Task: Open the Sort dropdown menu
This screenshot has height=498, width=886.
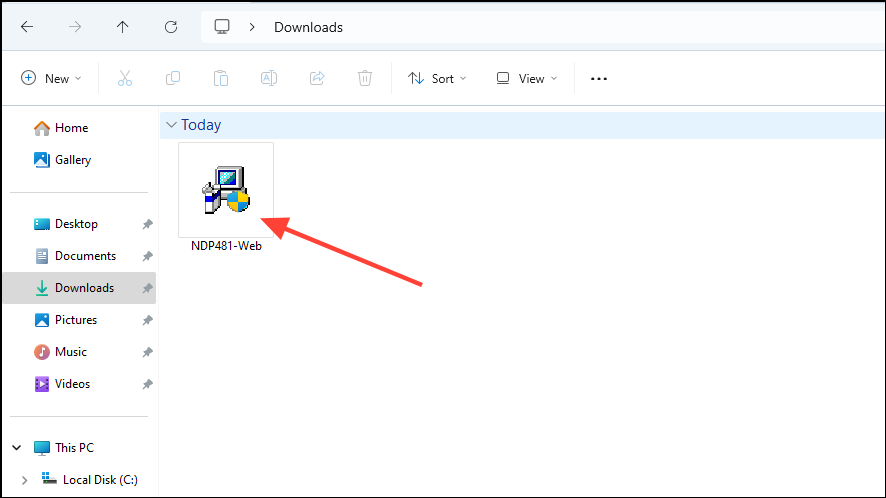Action: coord(437,79)
